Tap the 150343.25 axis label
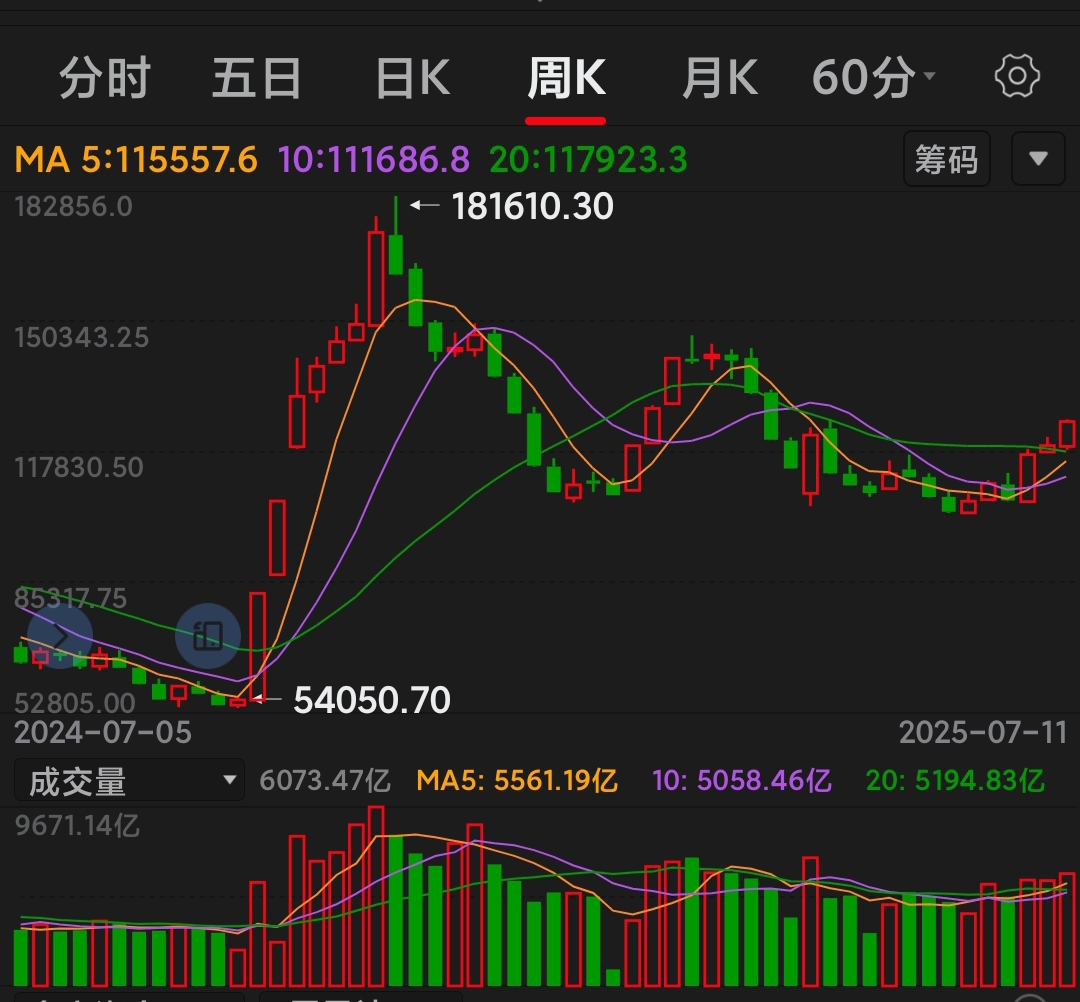1080x1002 pixels. tap(81, 337)
